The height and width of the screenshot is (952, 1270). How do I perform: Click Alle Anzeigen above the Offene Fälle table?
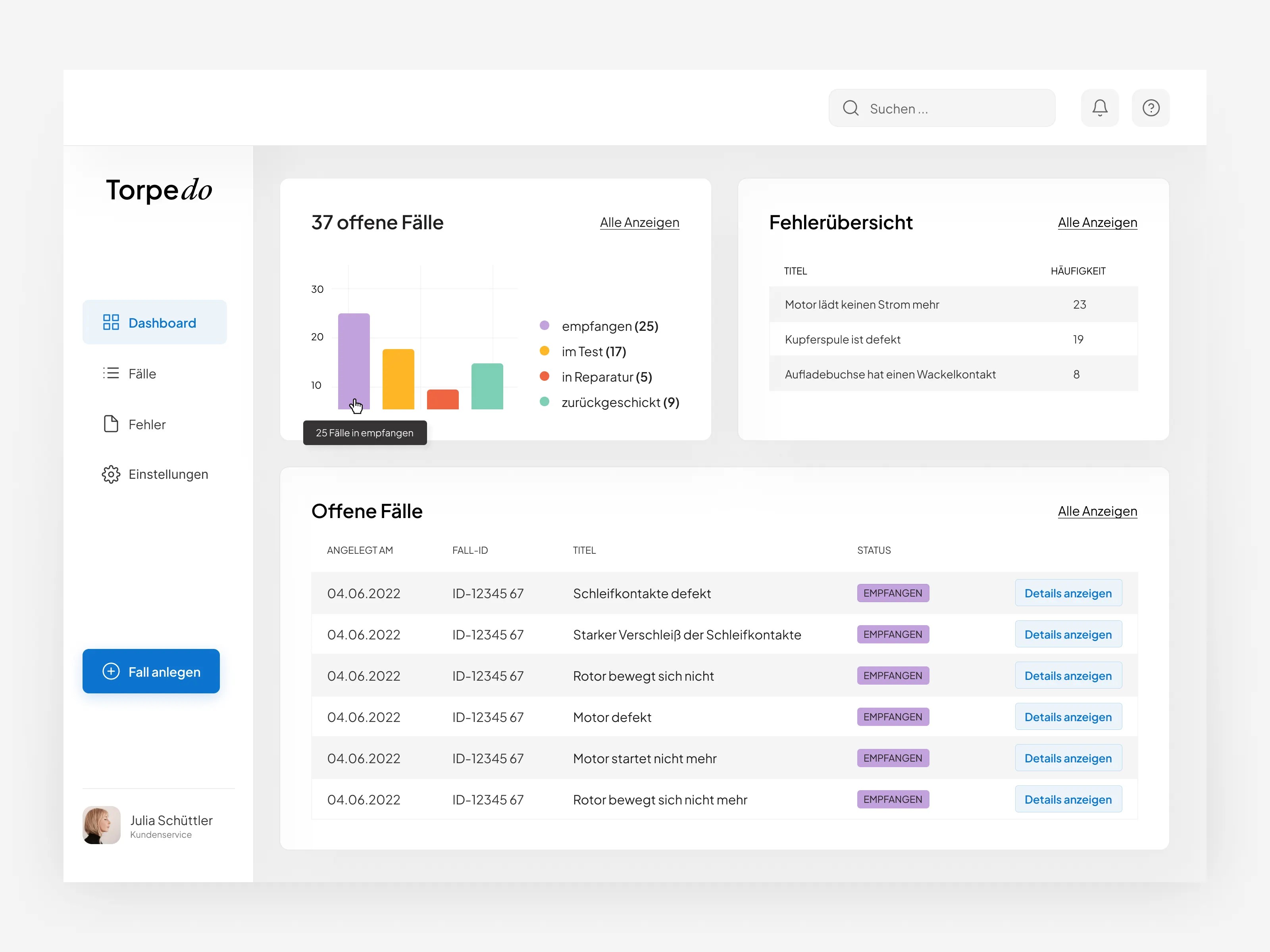[1097, 511]
